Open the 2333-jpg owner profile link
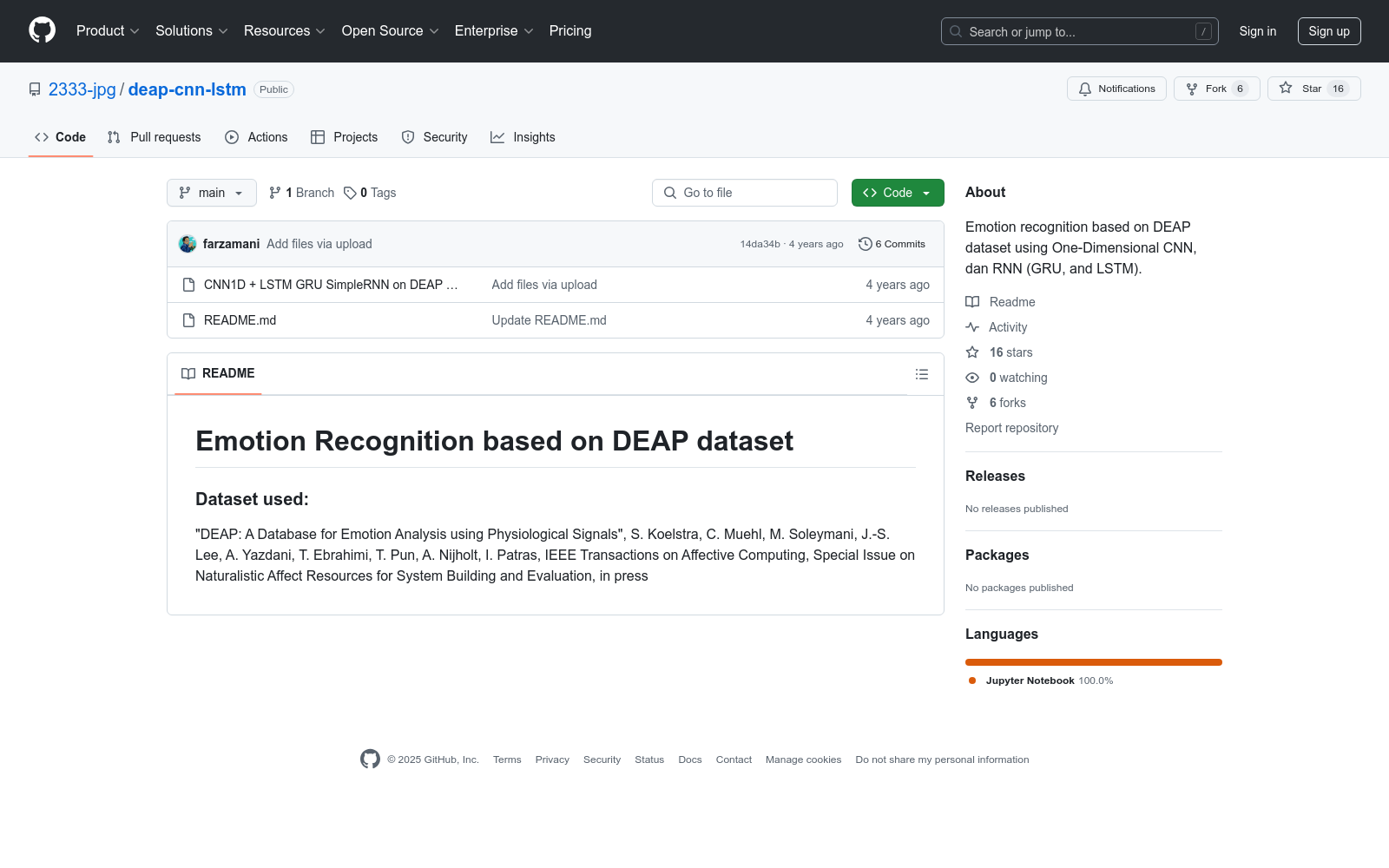The width and height of the screenshot is (1389, 868). pos(82,89)
